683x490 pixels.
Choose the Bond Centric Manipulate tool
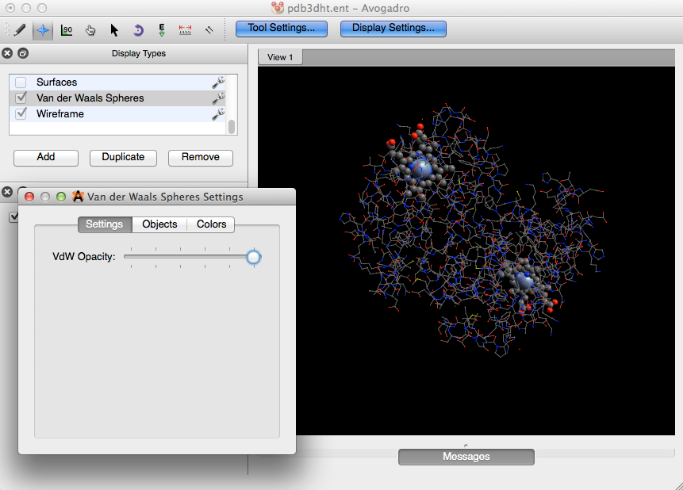[x=66, y=29]
